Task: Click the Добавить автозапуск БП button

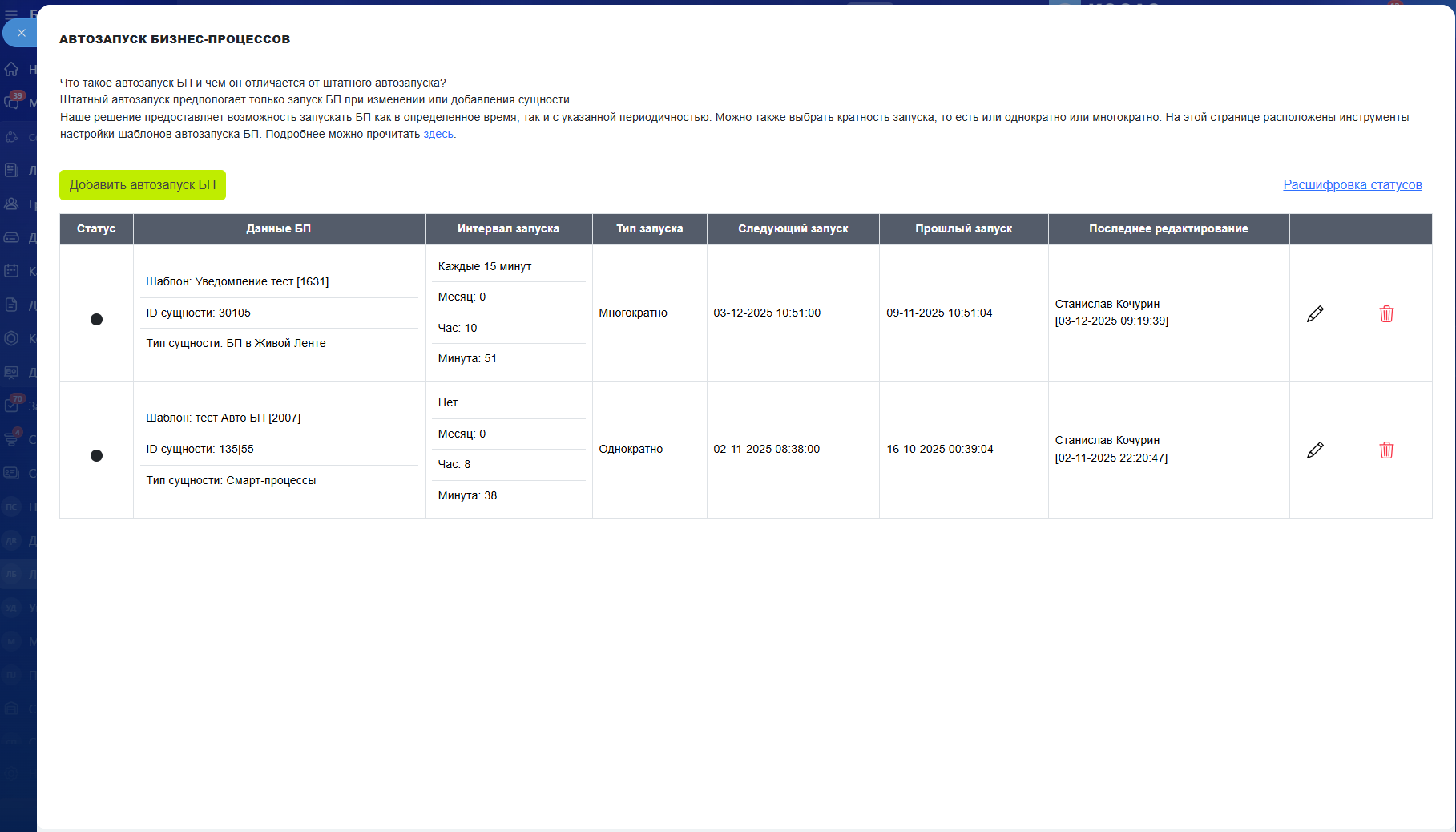Action: [143, 185]
